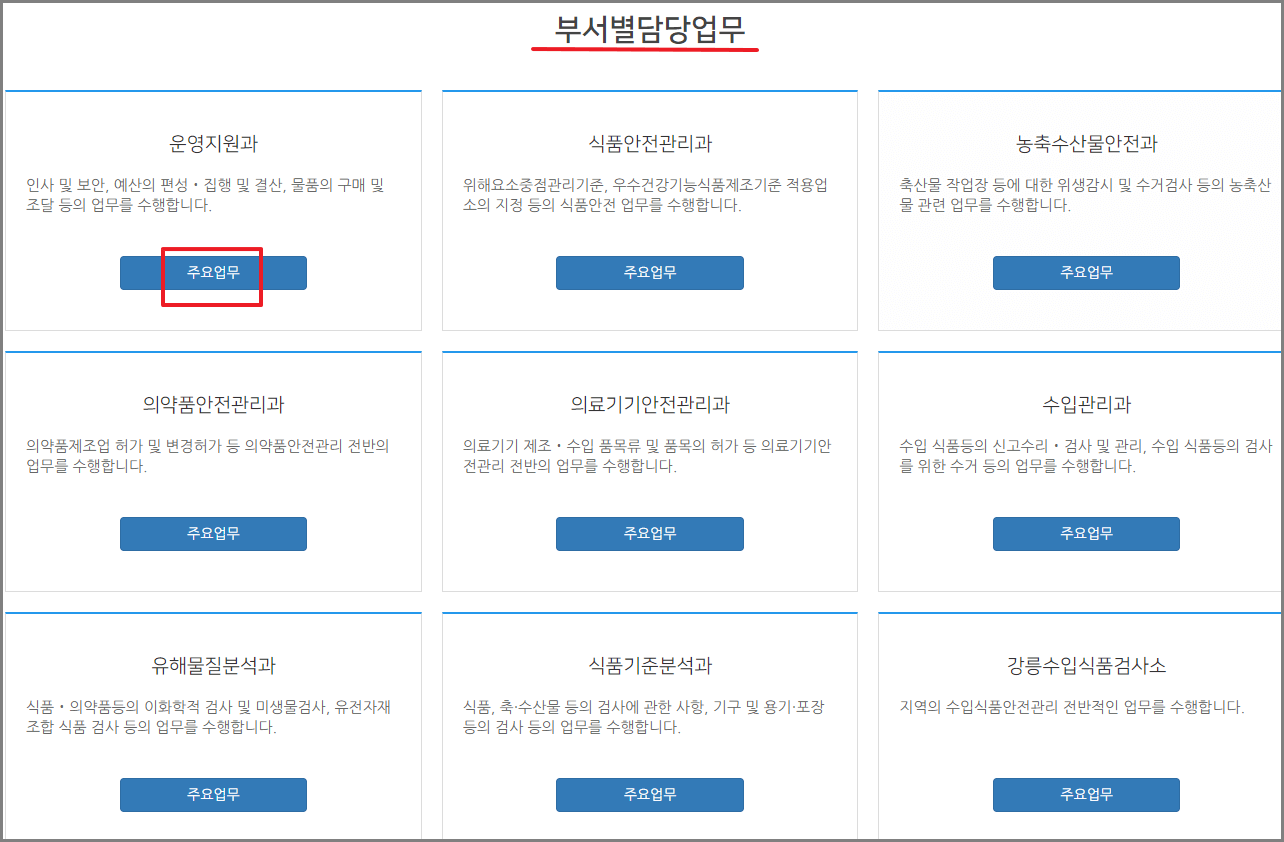Select the 식품기준분석과 card title
Viewport: 1284px width, 842px height.
click(650, 665)
